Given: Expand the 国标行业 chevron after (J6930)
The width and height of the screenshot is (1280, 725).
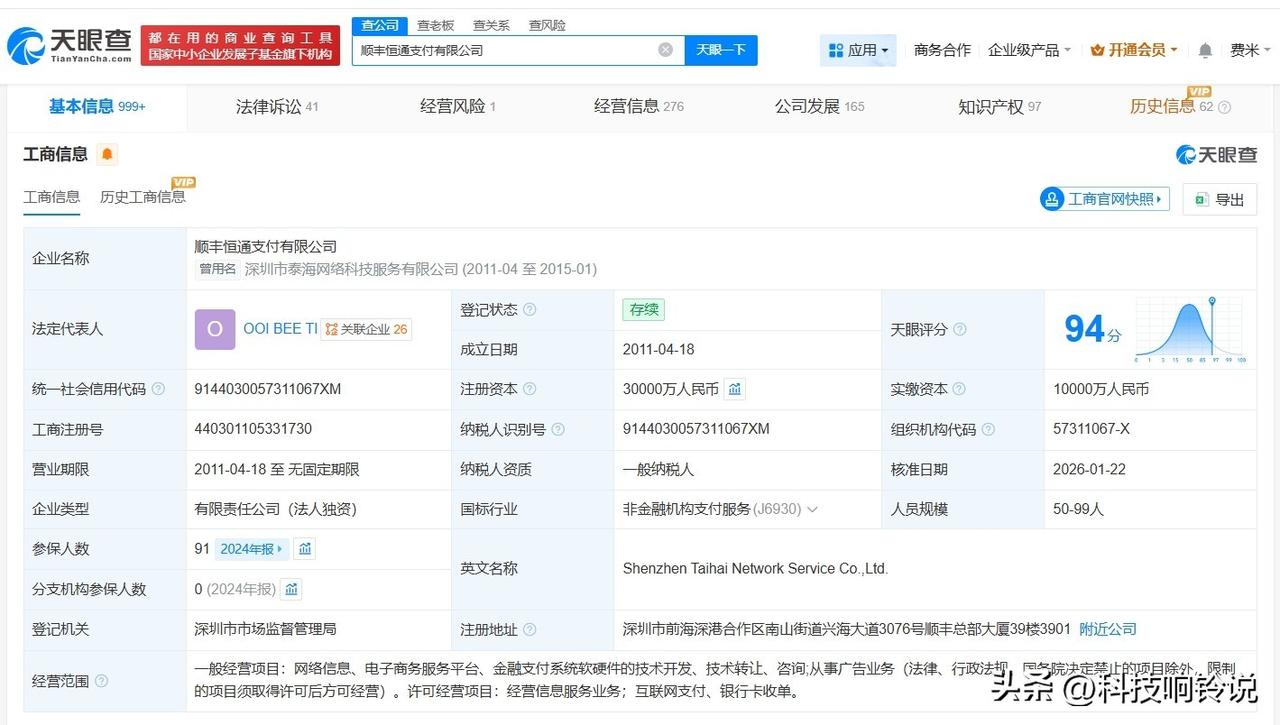Looking at the screenshot, I should pyautogui.click(x=812, y=509).
